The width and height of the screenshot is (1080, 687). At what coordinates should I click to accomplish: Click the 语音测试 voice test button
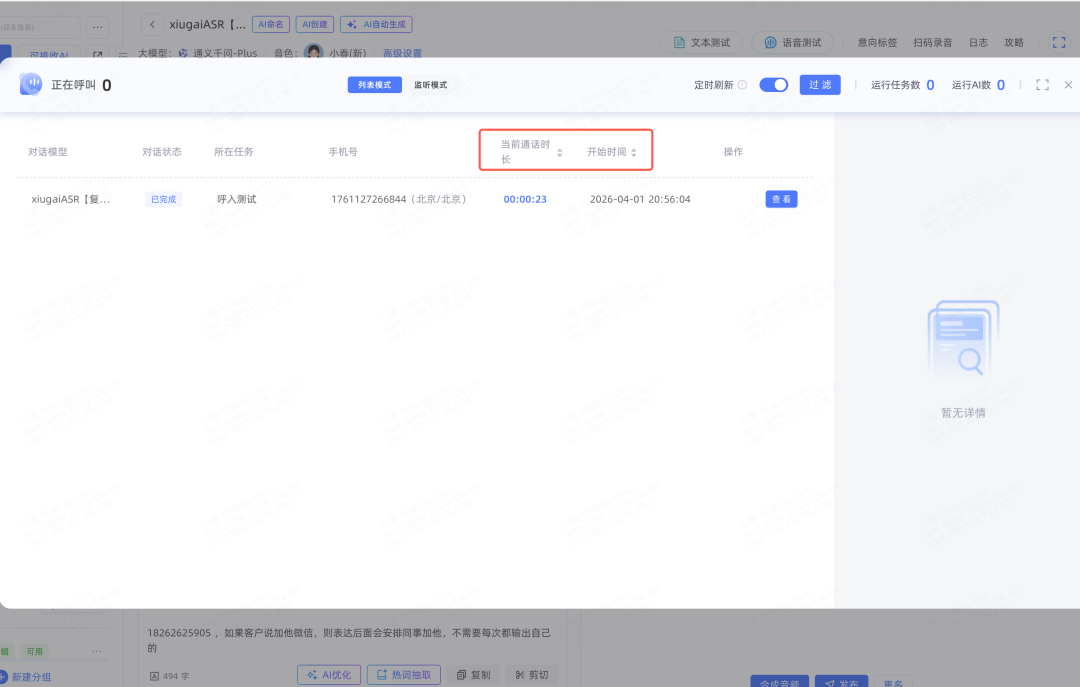tap(792, 42)
